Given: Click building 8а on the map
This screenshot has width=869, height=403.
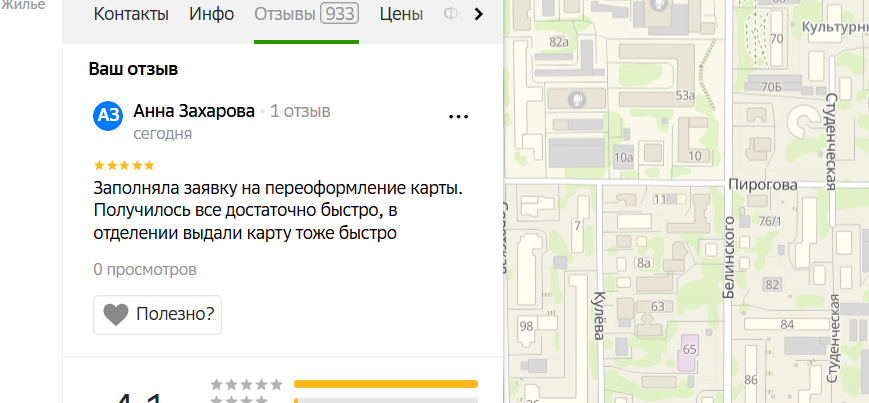Looking at the screenshot, I should tap(643, 263).
